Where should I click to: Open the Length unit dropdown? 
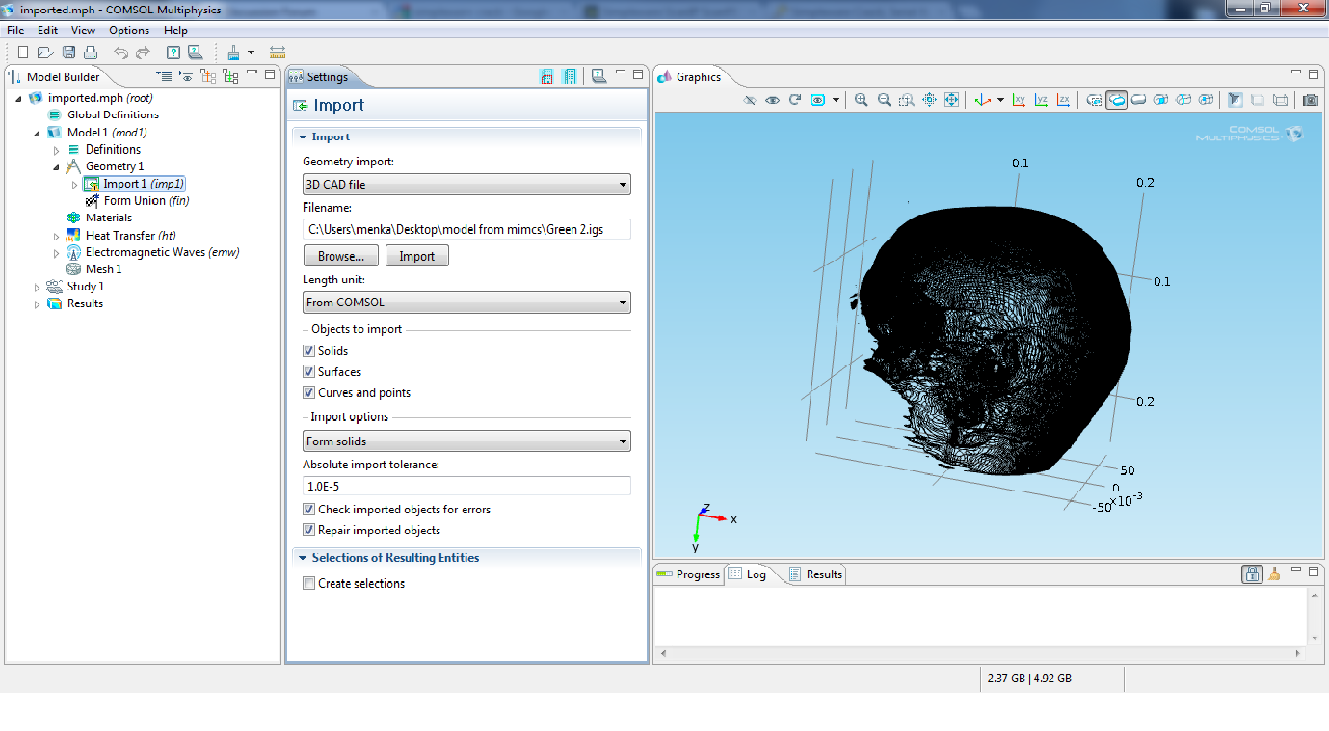[466, 302]
